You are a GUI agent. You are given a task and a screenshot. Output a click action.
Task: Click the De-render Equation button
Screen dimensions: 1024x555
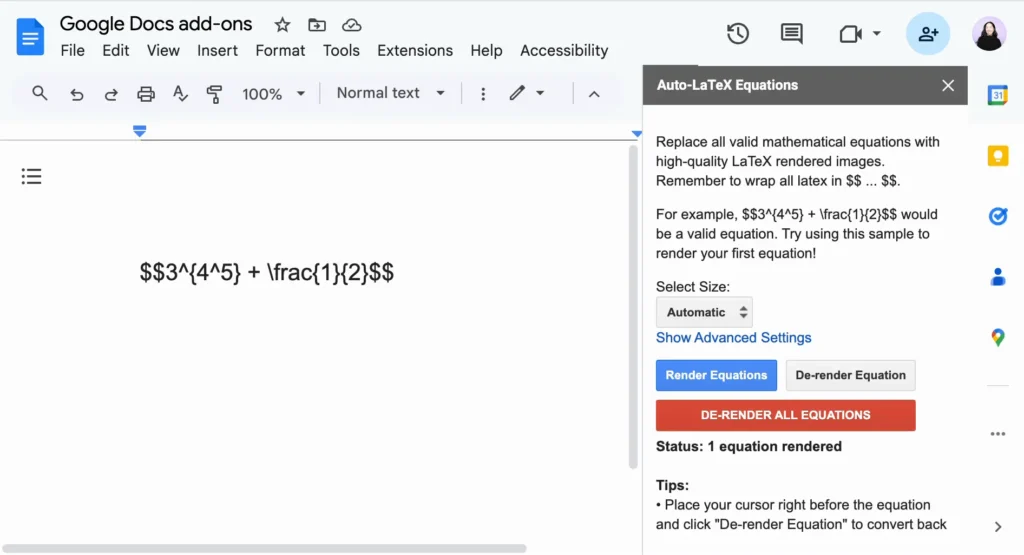[850, 375]
